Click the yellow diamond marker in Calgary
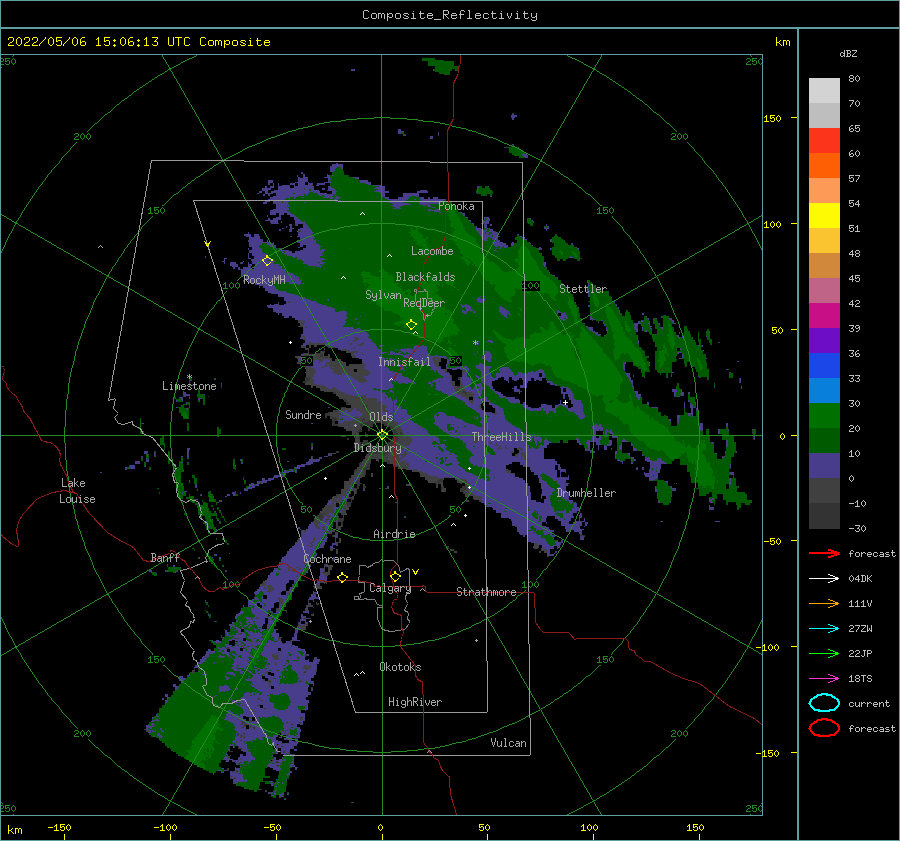Screen dimensions: 900x841 395,576
